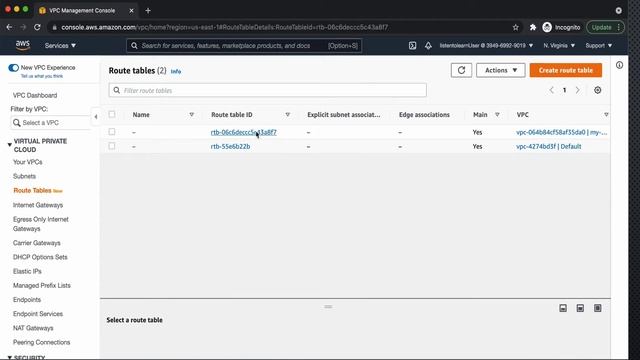
Task: Go to previous page of route tables
Action: coord(551,90)
